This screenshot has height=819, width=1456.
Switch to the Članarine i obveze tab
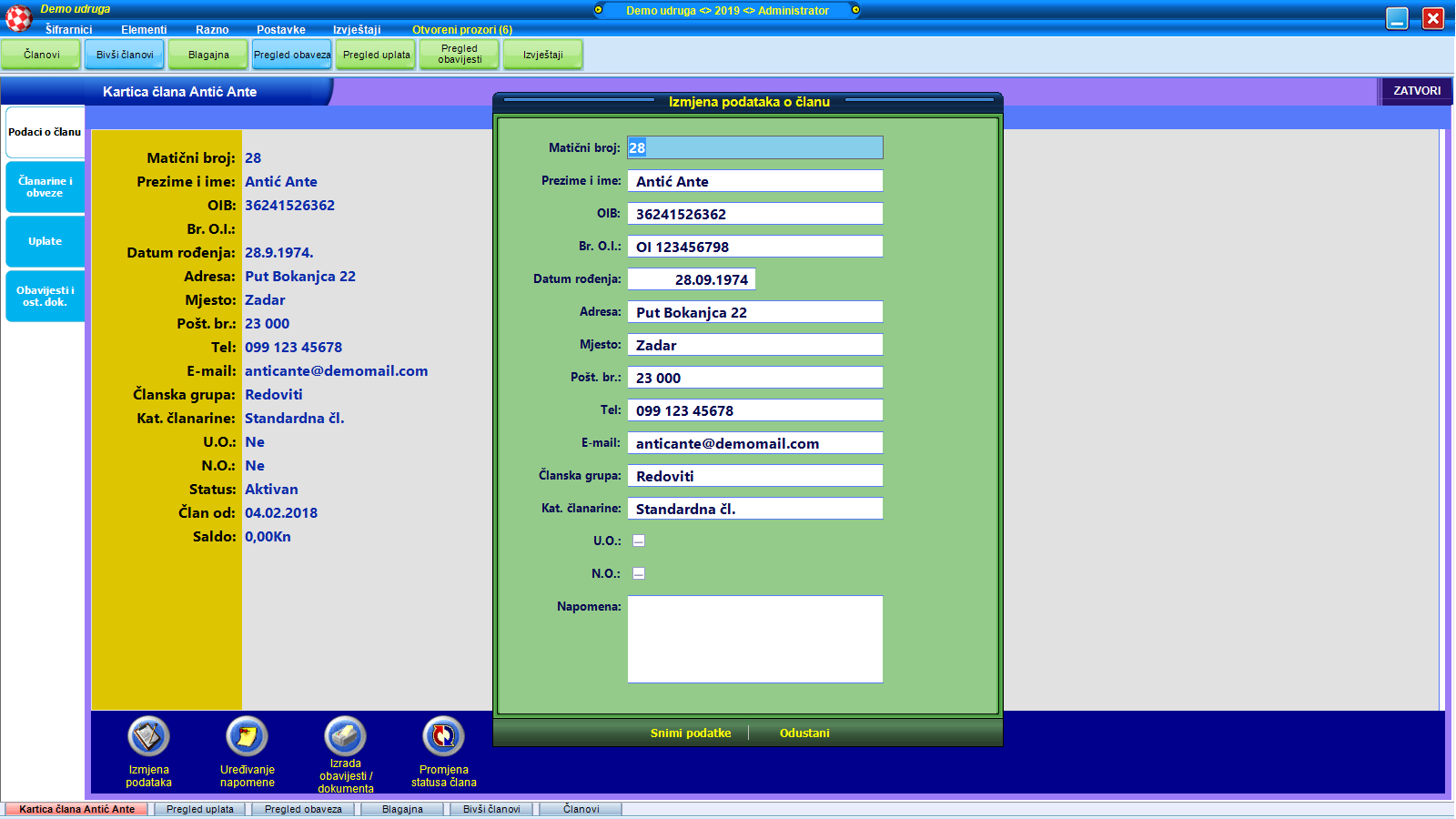click(x=45, y=187)
